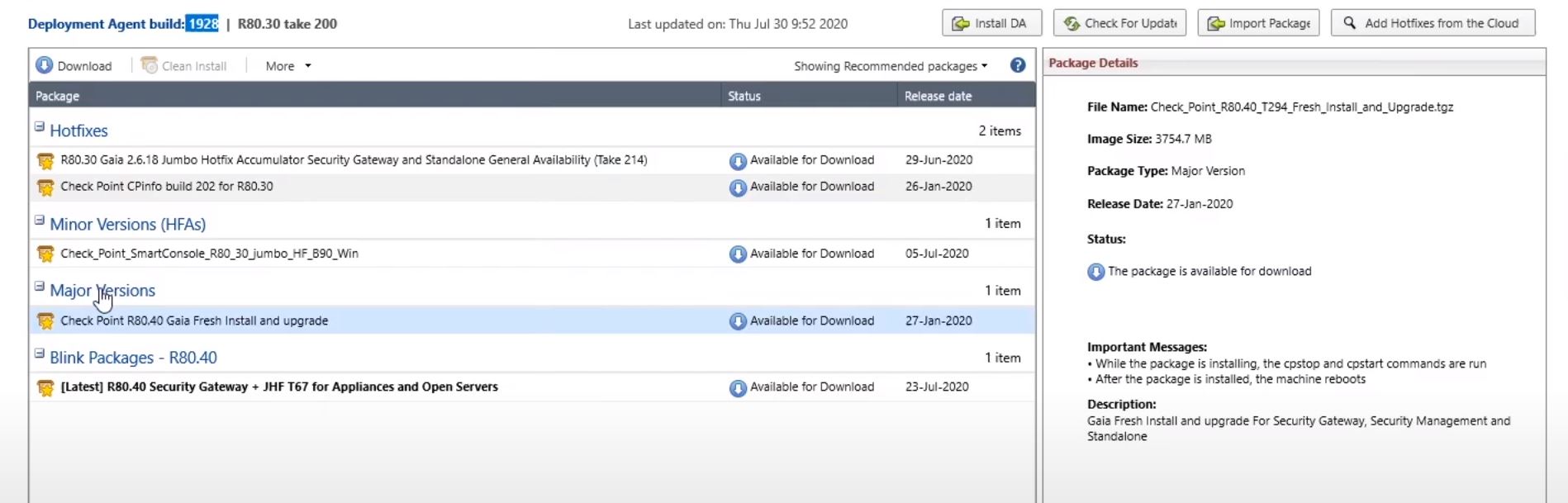Viewport: 1568px width, 503px height.
Task: Collapse the Blink Packages - R80.40 group
Action: coord(39,354)
